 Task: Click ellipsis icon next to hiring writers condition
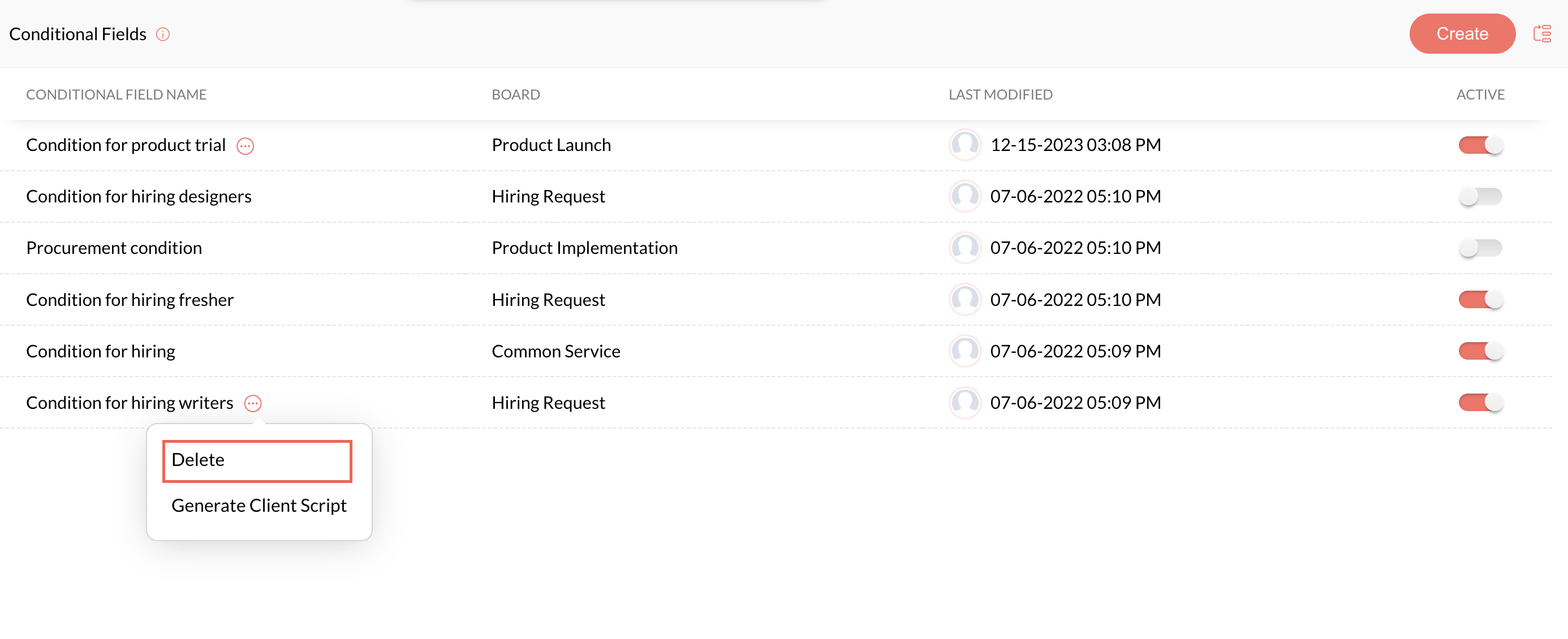click(253, 404)
